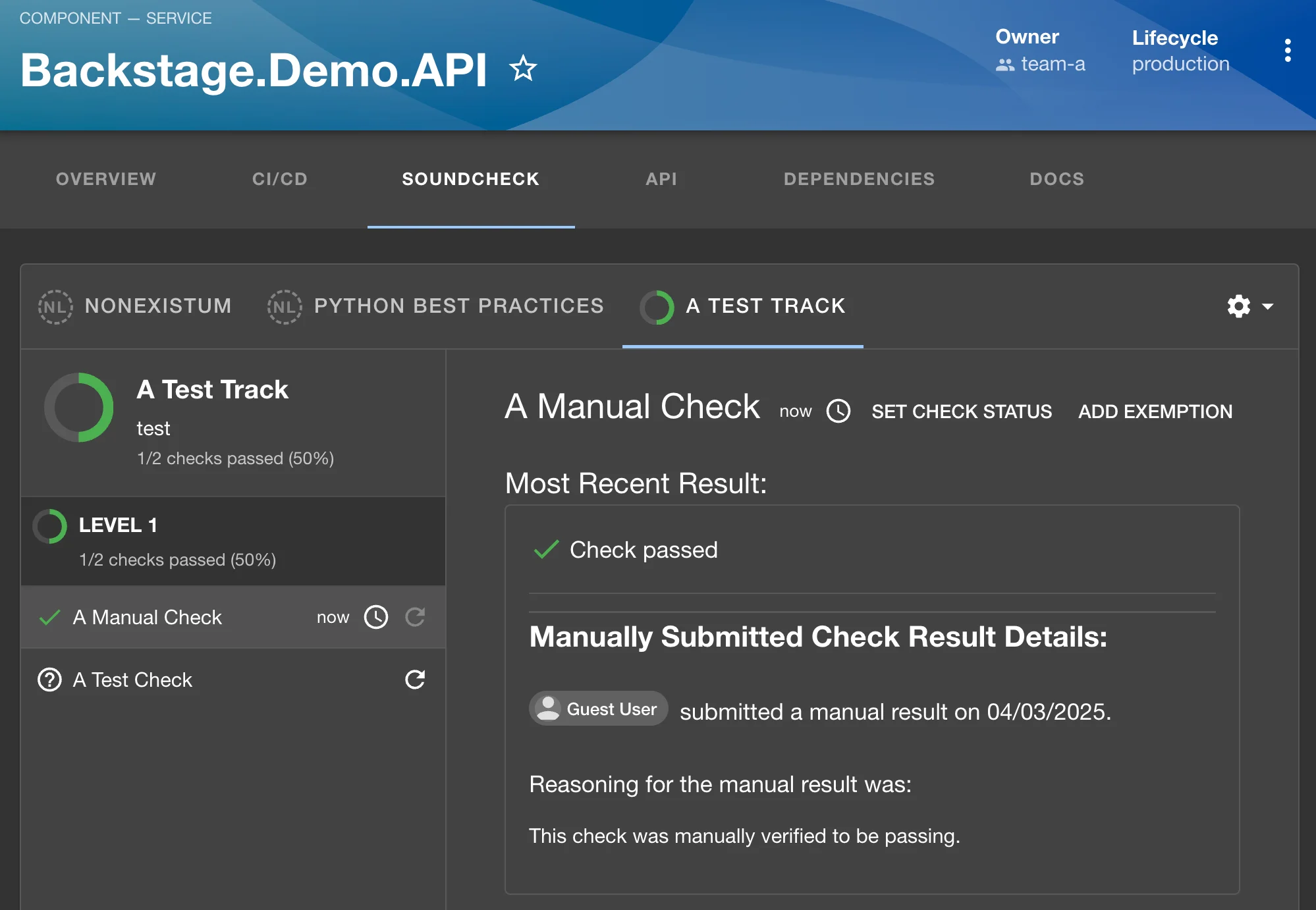Click the Check passed green checkmark
Screen dimensions: 1316x910
coord(546,550)
